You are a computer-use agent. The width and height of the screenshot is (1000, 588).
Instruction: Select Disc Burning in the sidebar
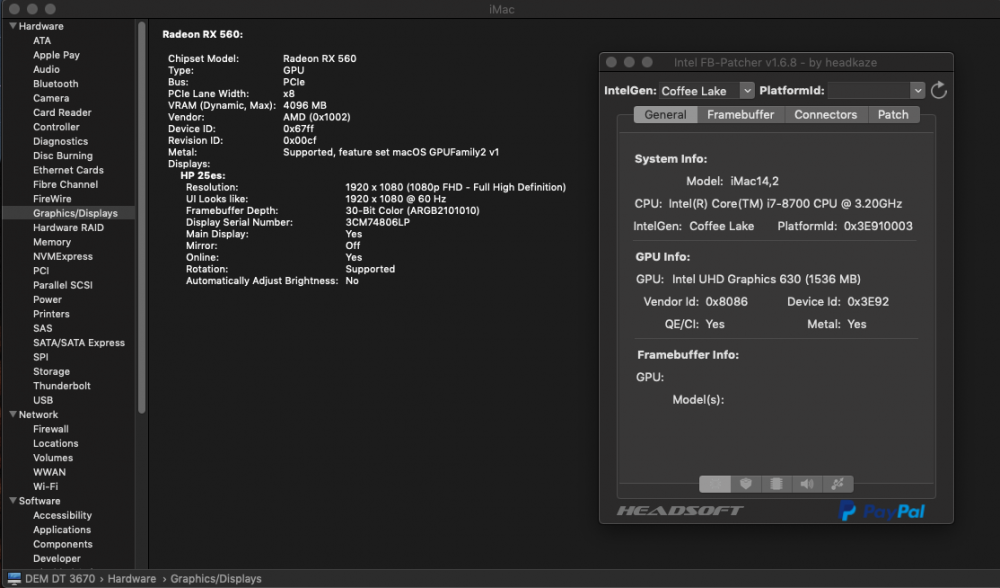pos(62,156)
